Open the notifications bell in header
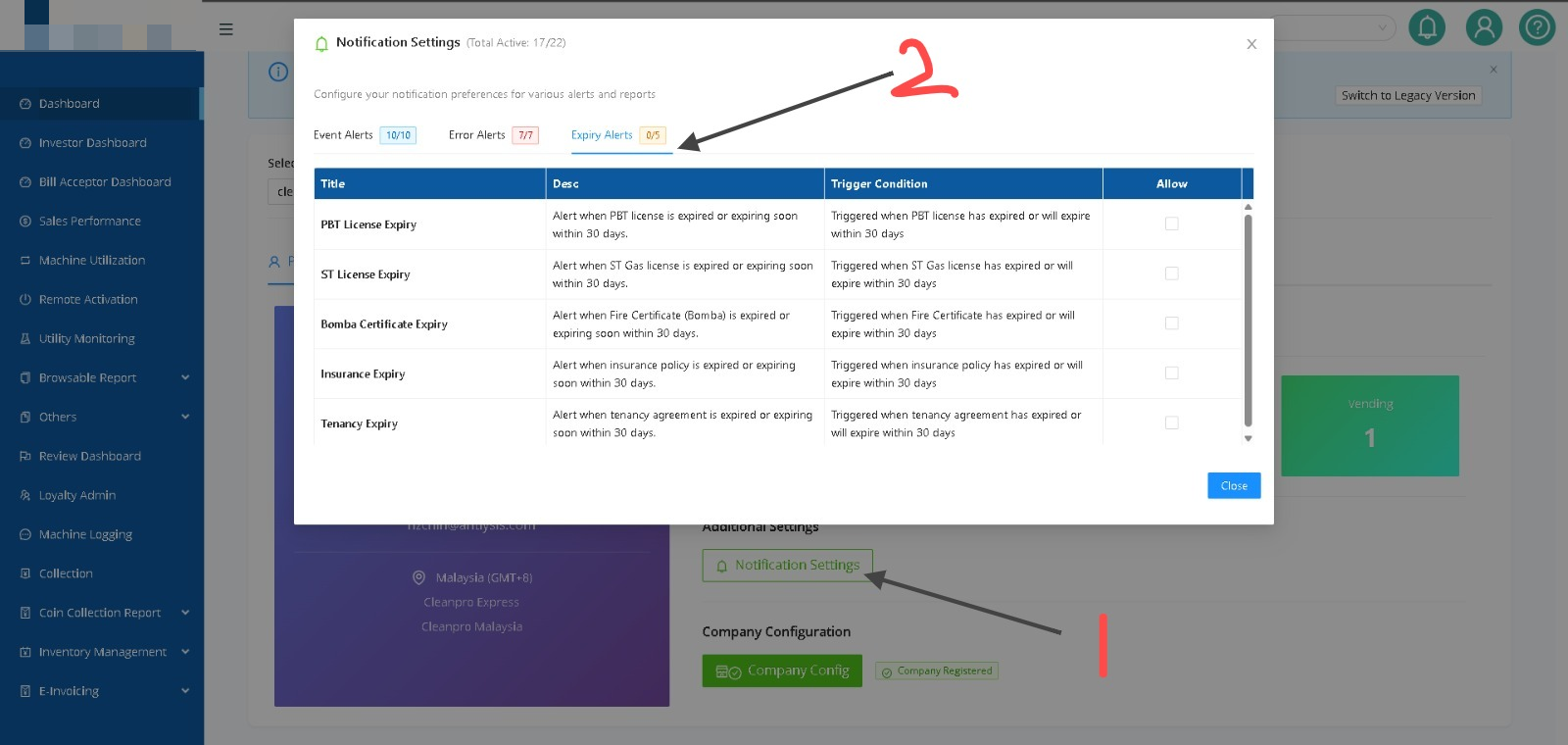The height and width of the screenshot is (745, 1568). click(x=1427, y=27)
